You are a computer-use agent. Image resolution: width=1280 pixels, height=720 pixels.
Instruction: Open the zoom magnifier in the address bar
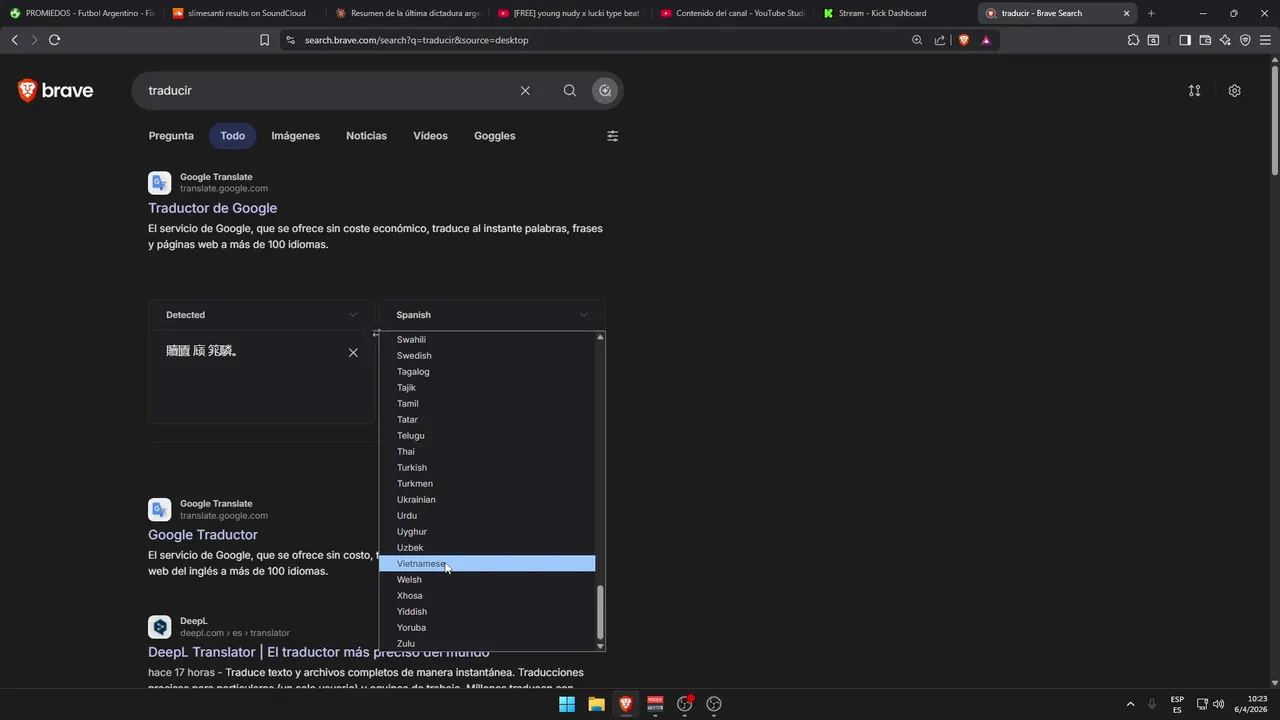(x=917, y=40)
